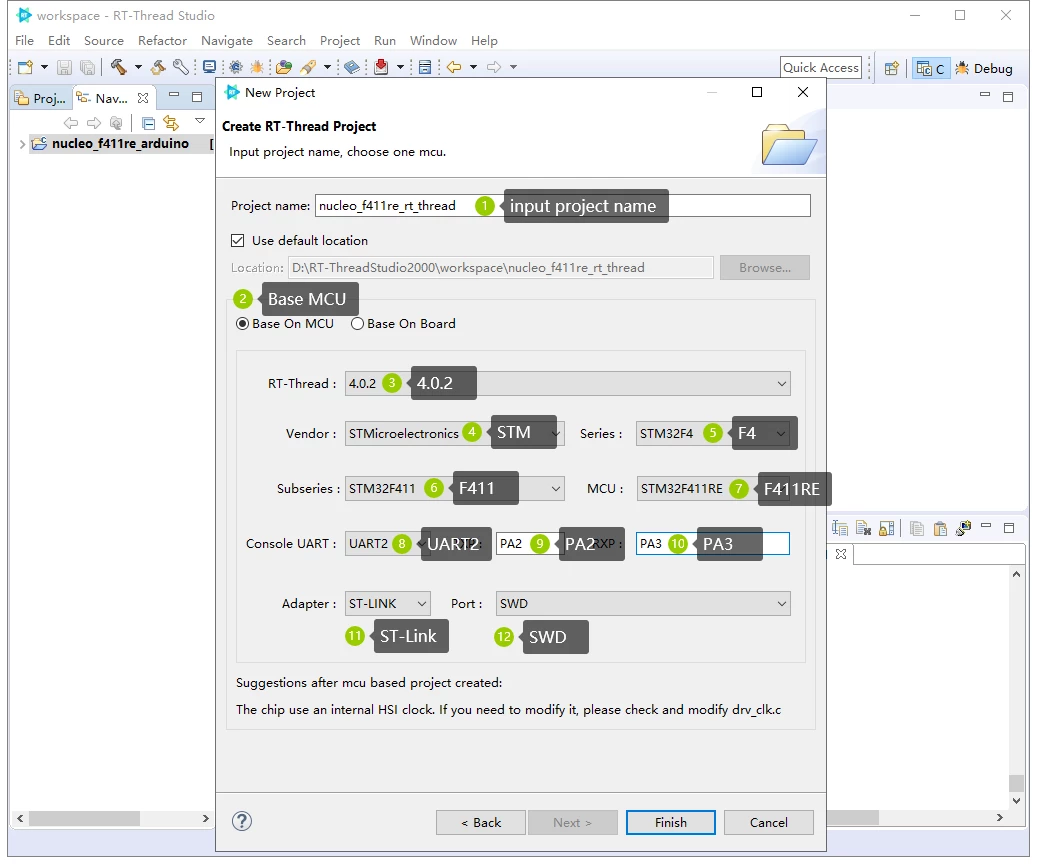The image size is (1037, 864).
Task: Click the open folder with globe icon
Action: [x=284, y=67]
